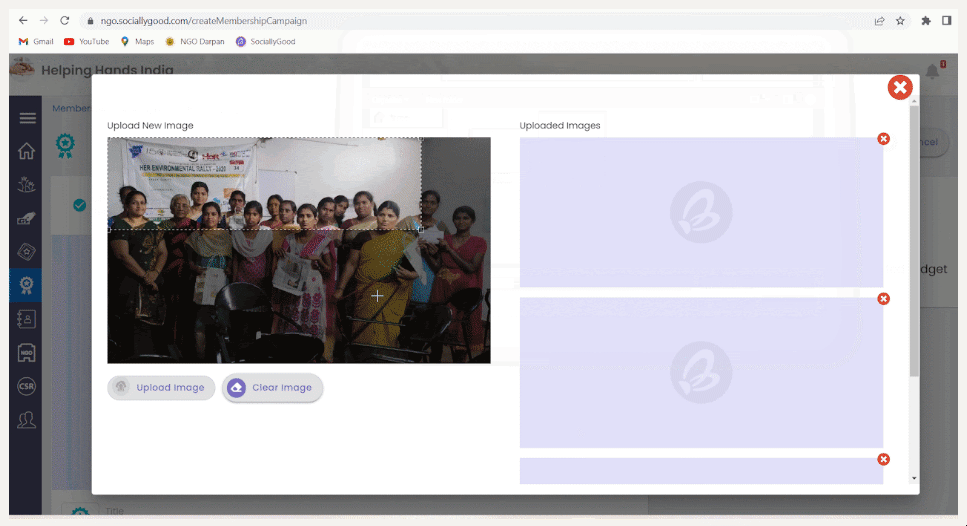Open the membership badge sidebar icon
Image resolution: width=967 pixels, height=526 pixels.
point(26,285)
